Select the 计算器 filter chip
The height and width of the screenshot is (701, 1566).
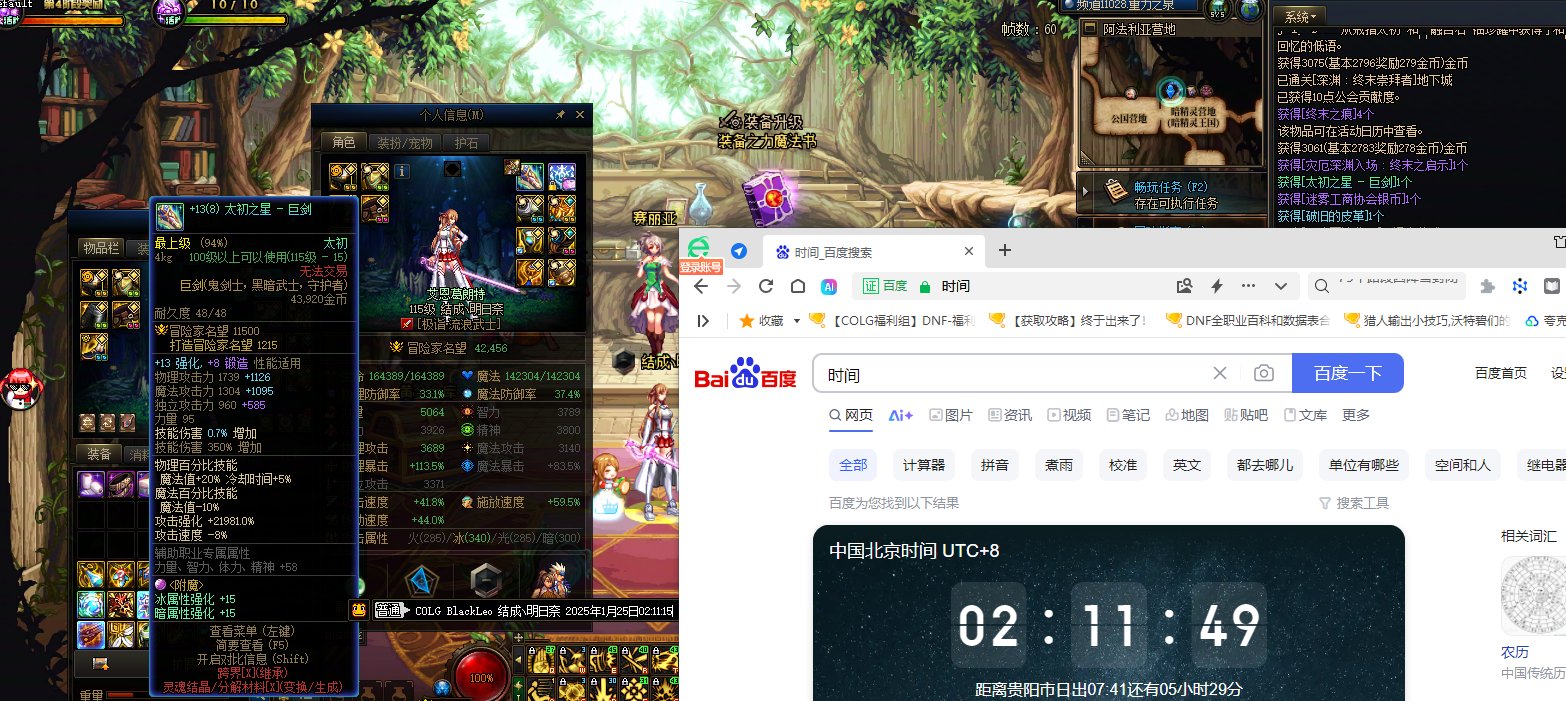pyautogui.click(x=923, y=465)
